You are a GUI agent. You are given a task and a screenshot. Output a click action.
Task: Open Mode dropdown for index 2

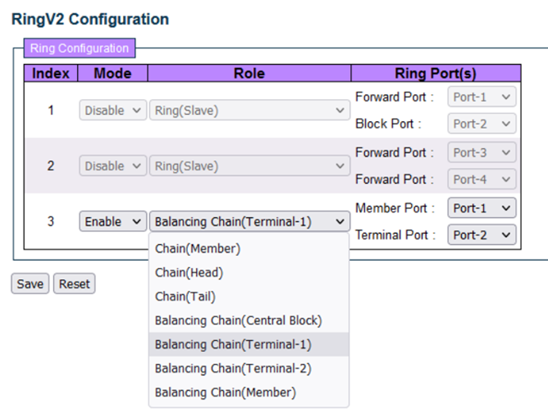(x=113, y=166)
